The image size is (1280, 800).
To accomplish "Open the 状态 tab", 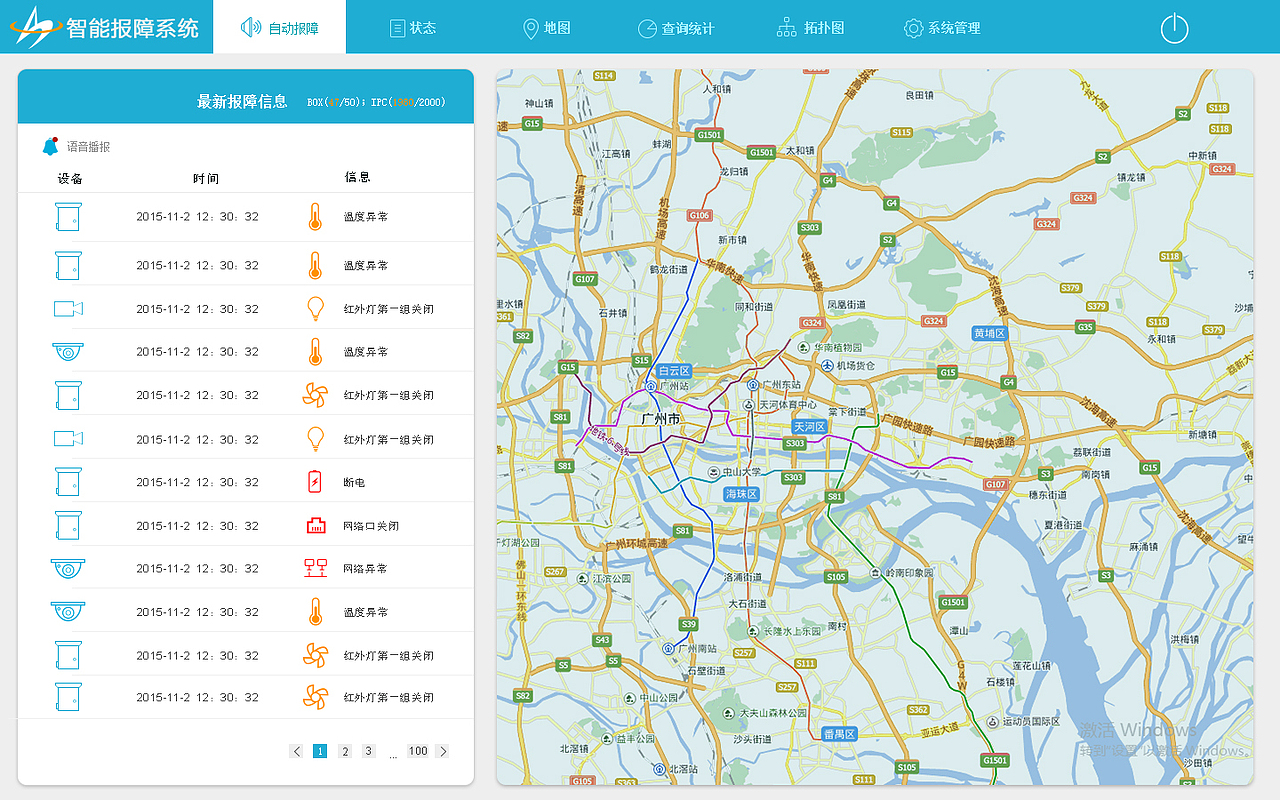I will pyautogui.click(x=413, y=27).
